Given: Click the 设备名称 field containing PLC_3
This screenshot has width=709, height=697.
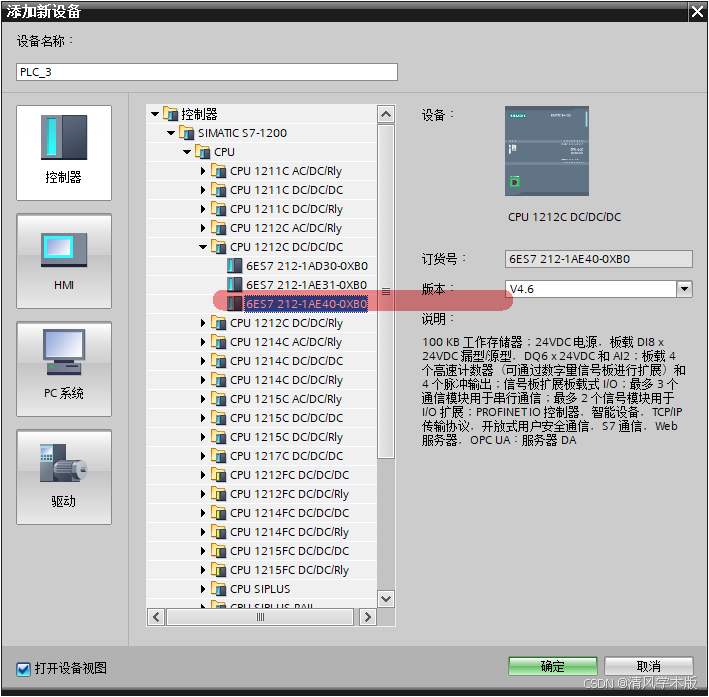Looking at the screenshot, I should (207, 72).
